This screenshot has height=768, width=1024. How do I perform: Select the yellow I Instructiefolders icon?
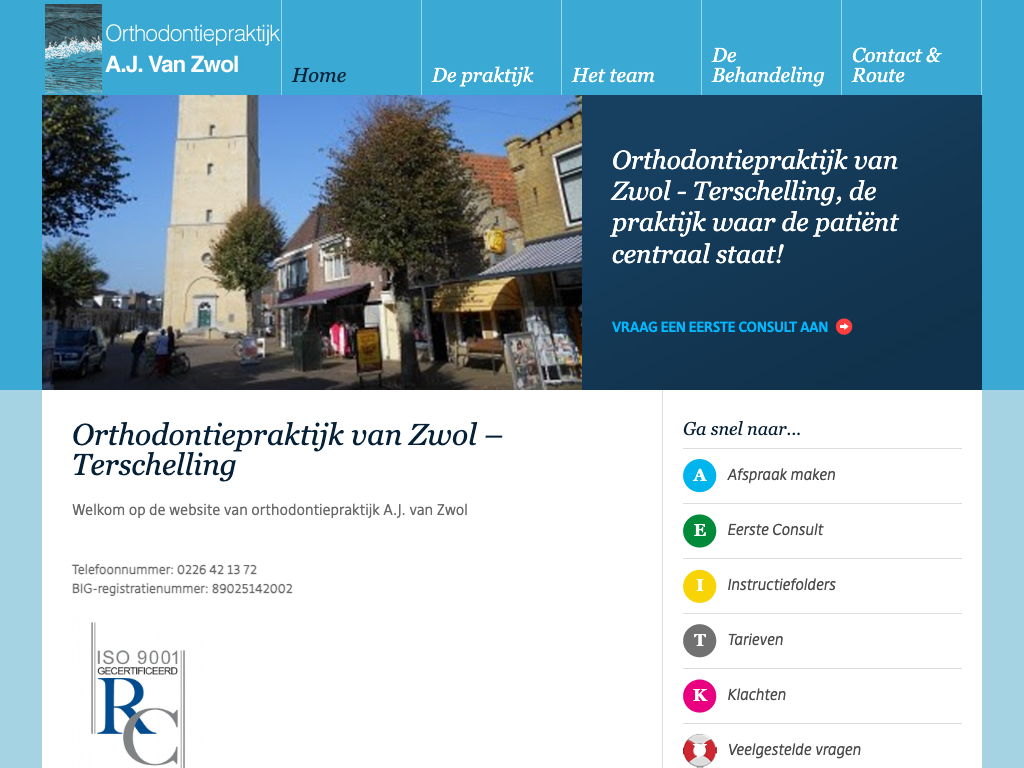click(x=699, y=585)
